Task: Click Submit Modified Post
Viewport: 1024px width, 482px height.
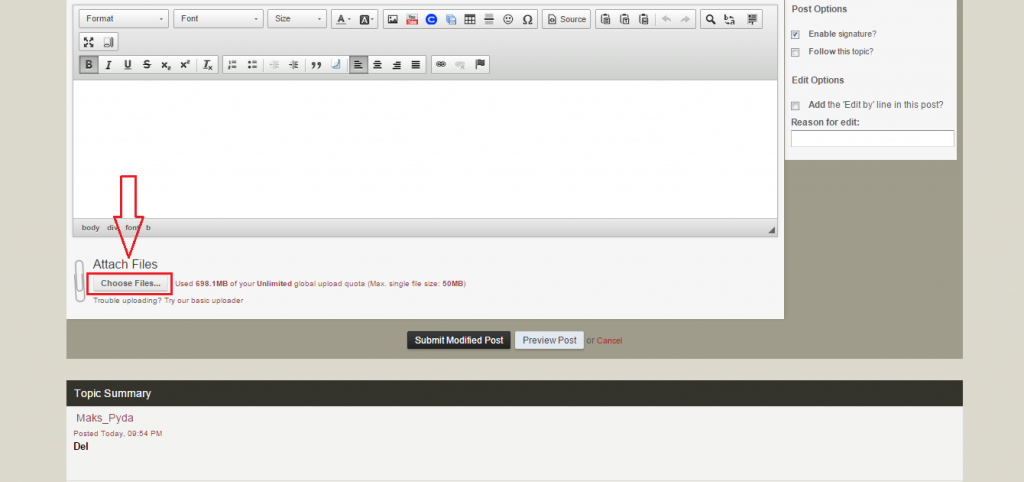Action: pyautogui.click(x=459, y=340)
